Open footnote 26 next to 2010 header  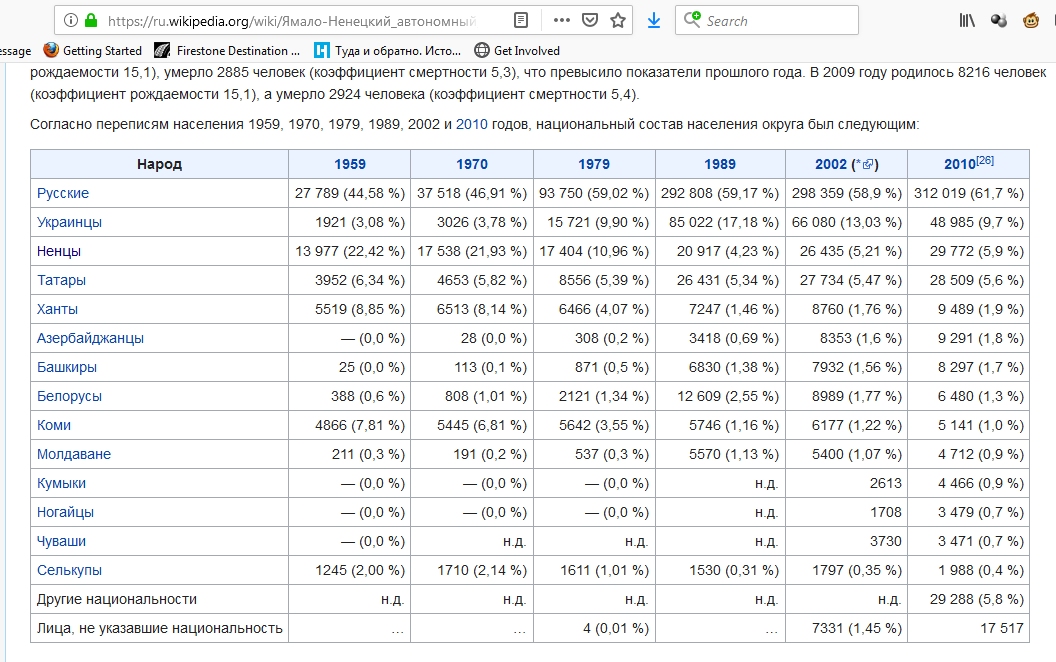point(985,160)
